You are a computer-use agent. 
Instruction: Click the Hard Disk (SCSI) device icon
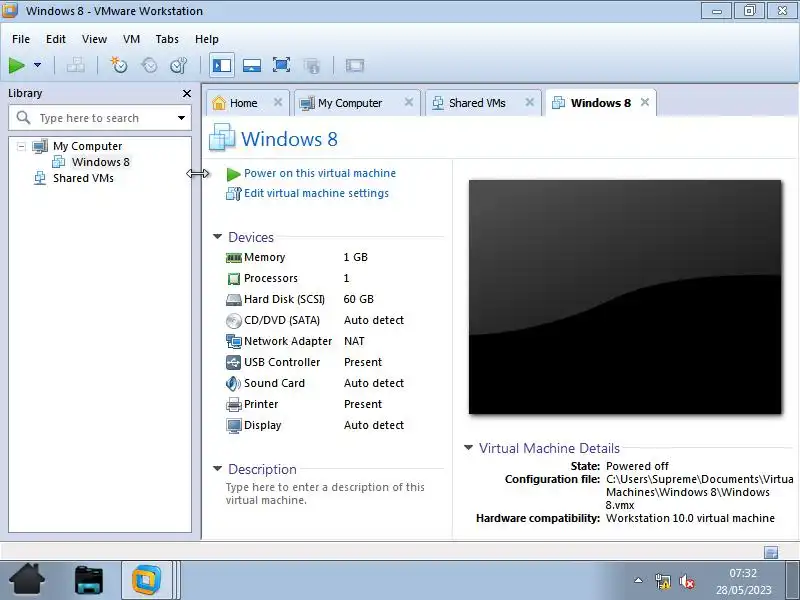[x=234, y=299]
